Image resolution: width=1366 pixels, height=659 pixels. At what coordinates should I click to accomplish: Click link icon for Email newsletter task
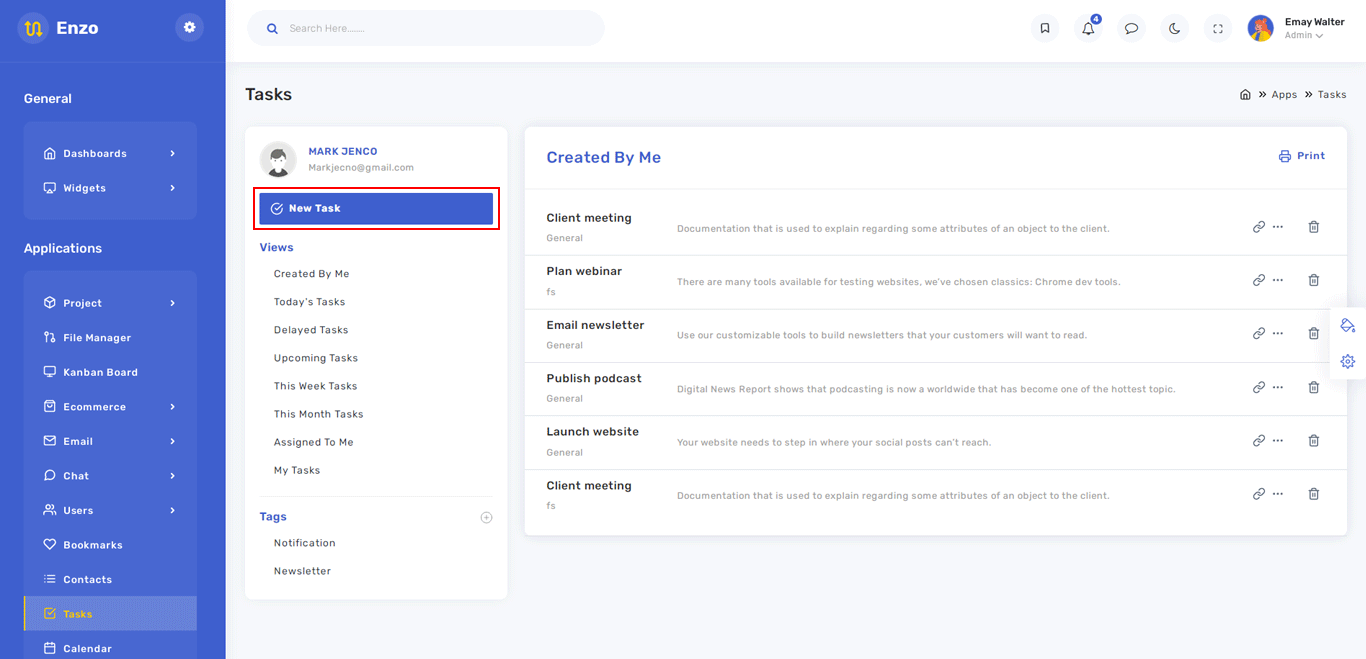(x=1258, y=334)
